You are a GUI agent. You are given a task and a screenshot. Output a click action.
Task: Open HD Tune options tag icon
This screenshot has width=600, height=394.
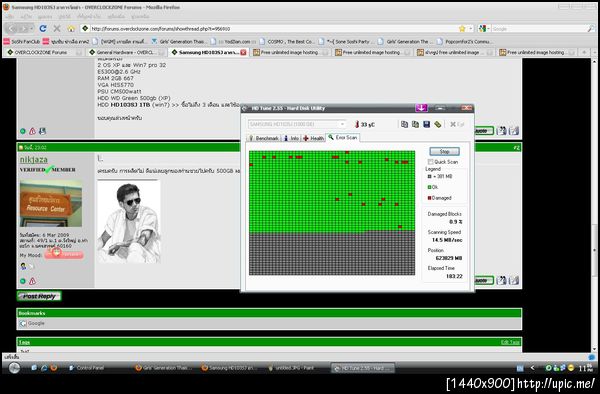point(437,124)
